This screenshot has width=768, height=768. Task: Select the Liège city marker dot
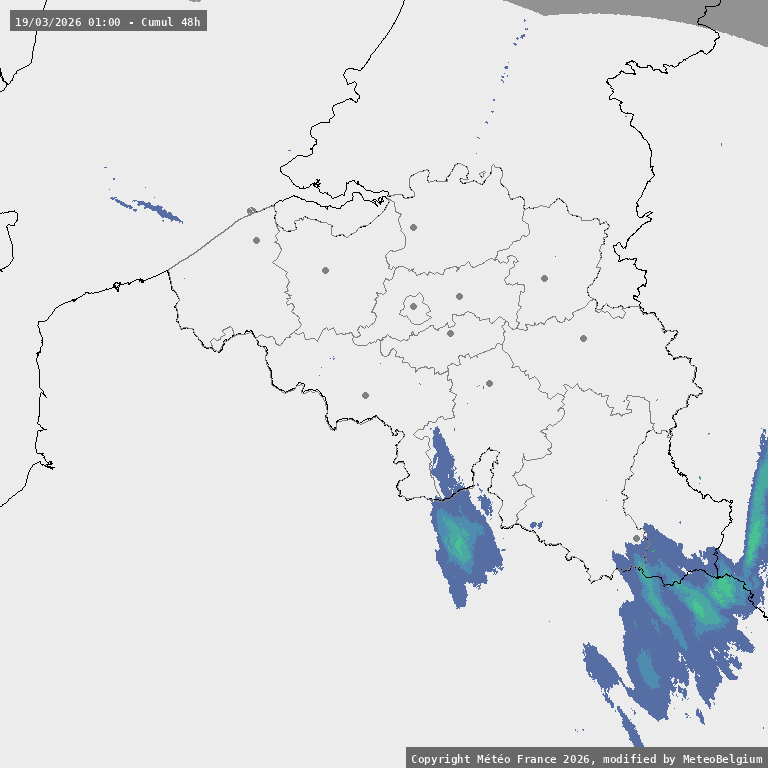583,338
